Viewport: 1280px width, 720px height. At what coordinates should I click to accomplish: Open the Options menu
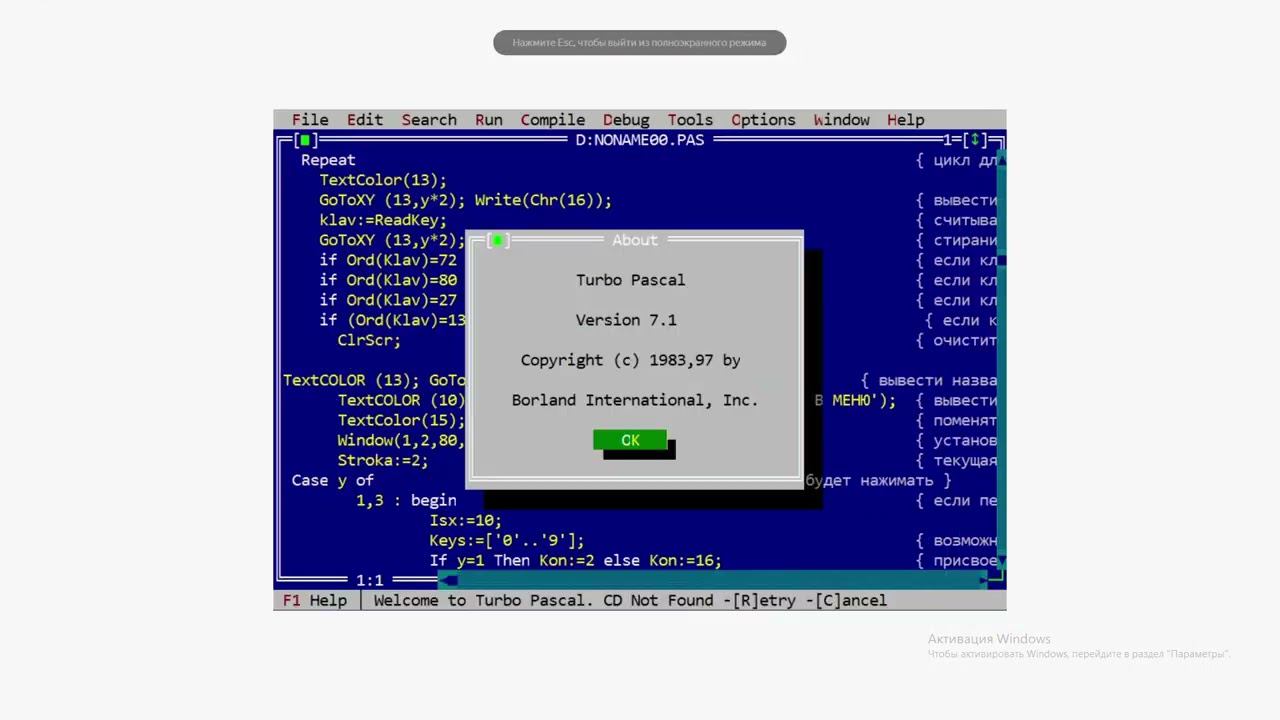(763, 120)
